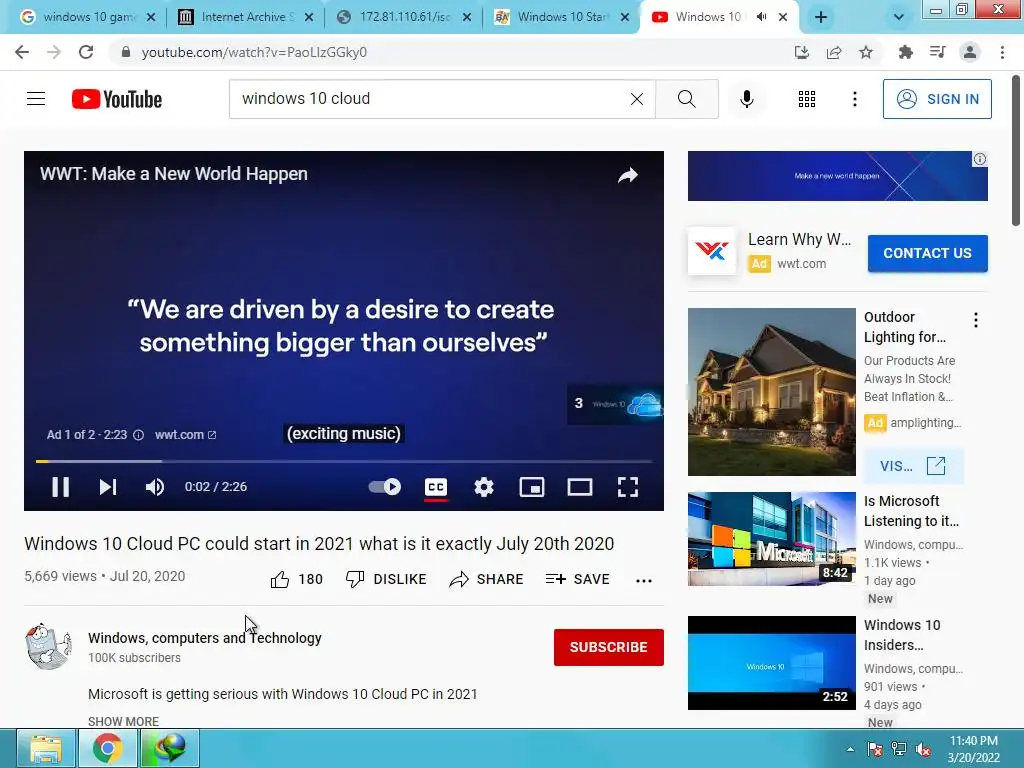Click the DISLIKE button
This screenshot has height=768, width=1024.
(x=386, y=579)
